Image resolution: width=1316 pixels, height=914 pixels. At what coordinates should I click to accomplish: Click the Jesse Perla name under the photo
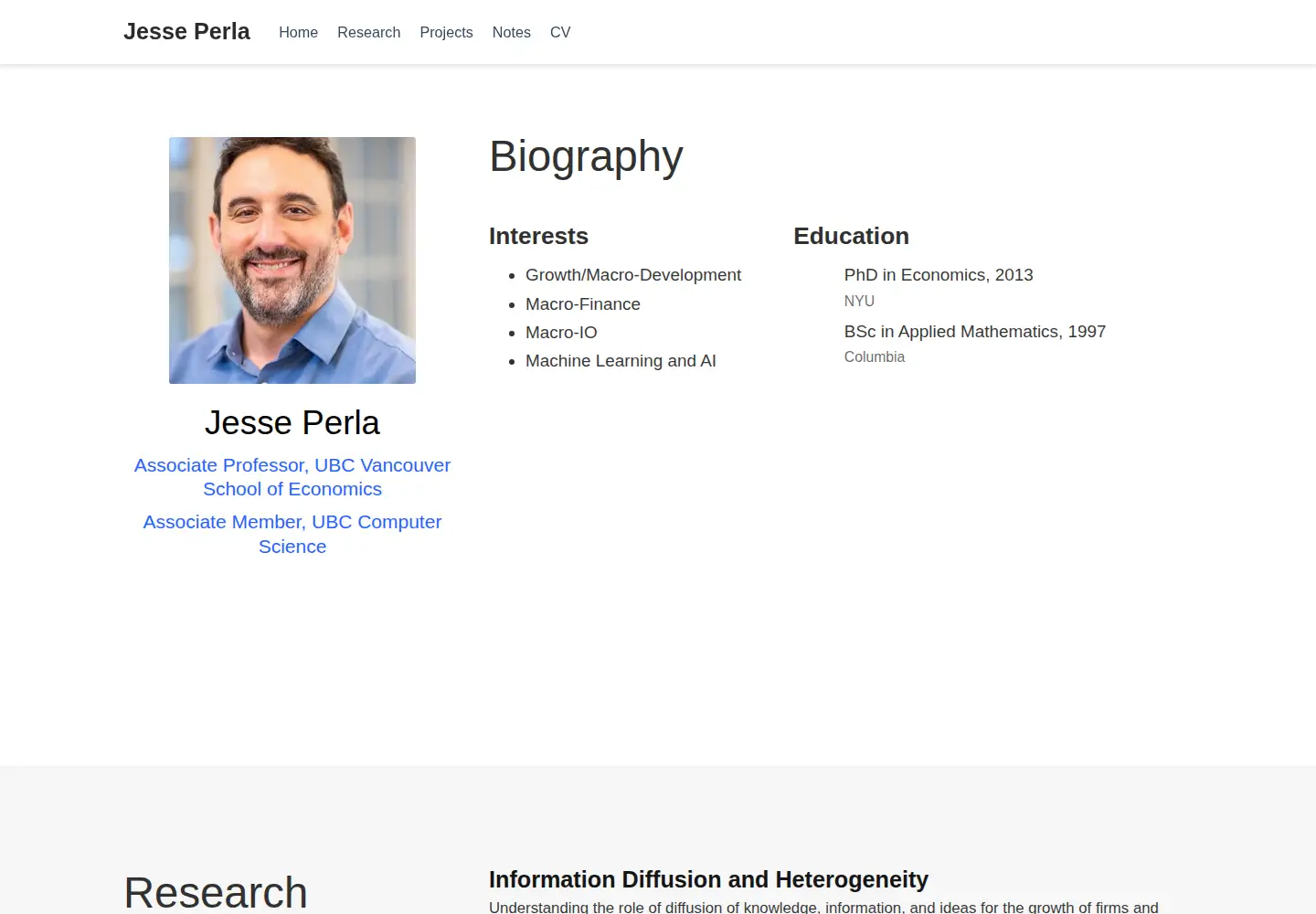pos(292,423)
